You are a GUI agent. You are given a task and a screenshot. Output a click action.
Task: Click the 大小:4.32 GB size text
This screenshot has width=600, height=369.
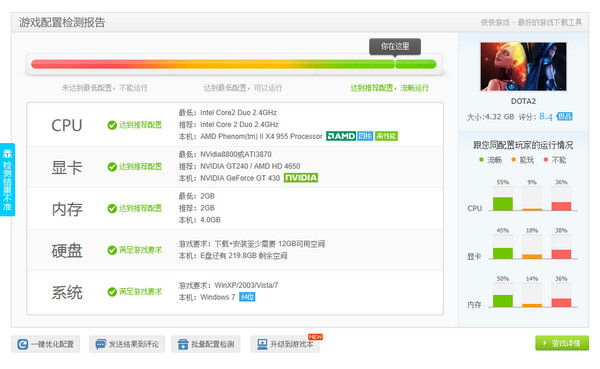pyautogui.click(x=490, y=117)
